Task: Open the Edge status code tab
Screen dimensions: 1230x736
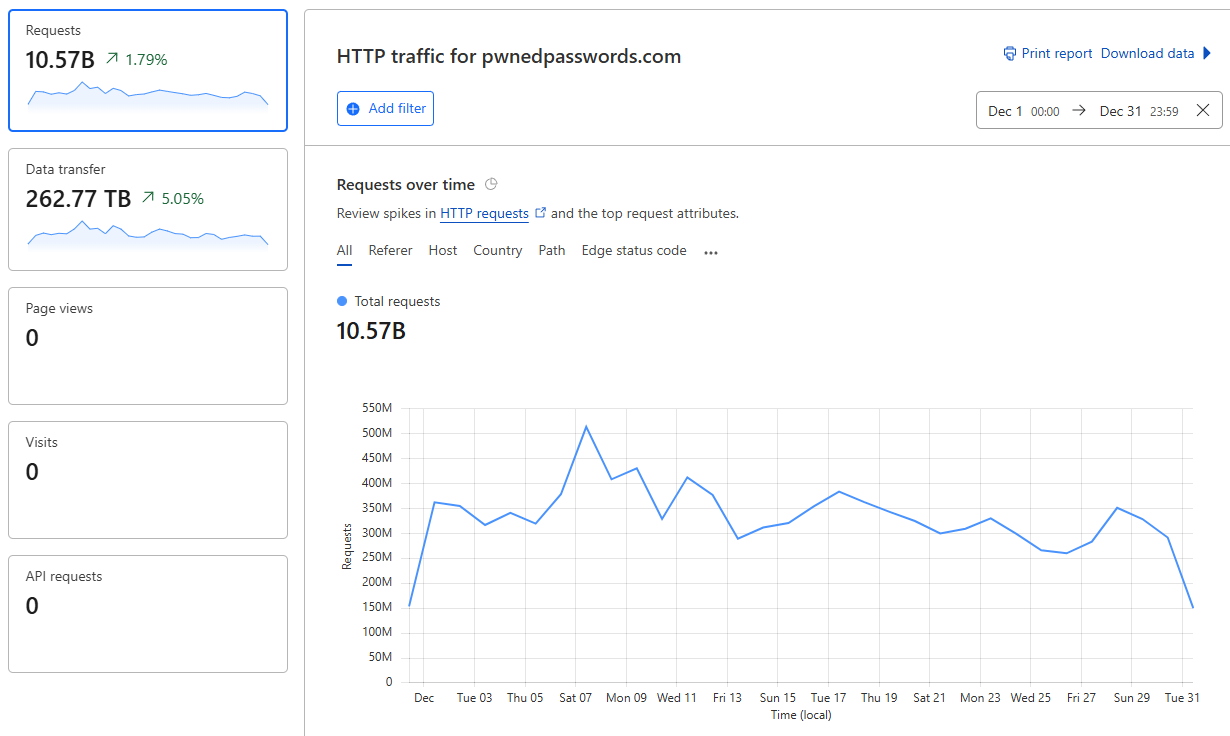Action: (634, 251)
